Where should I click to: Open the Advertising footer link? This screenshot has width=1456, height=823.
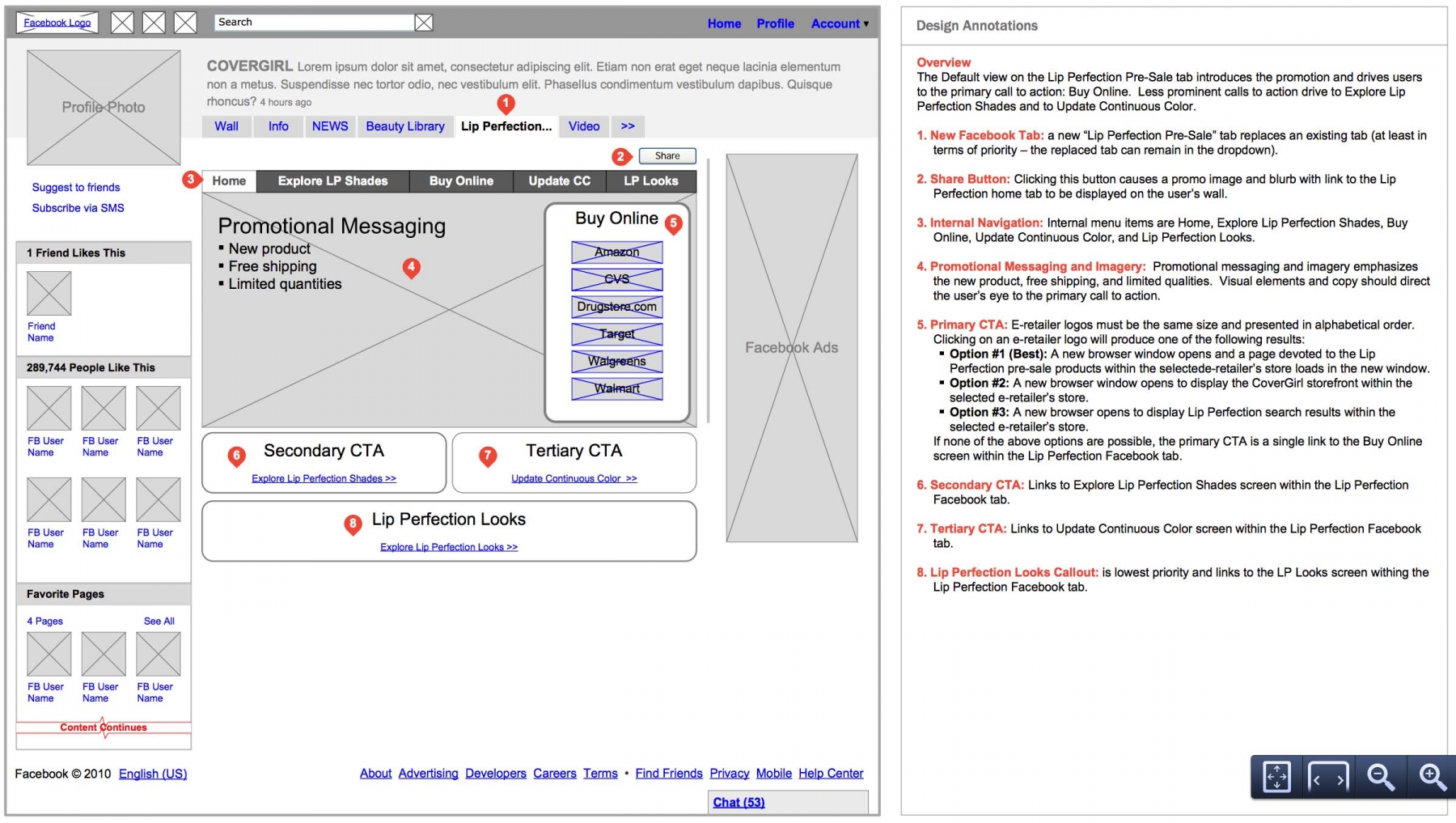(429, 774)
